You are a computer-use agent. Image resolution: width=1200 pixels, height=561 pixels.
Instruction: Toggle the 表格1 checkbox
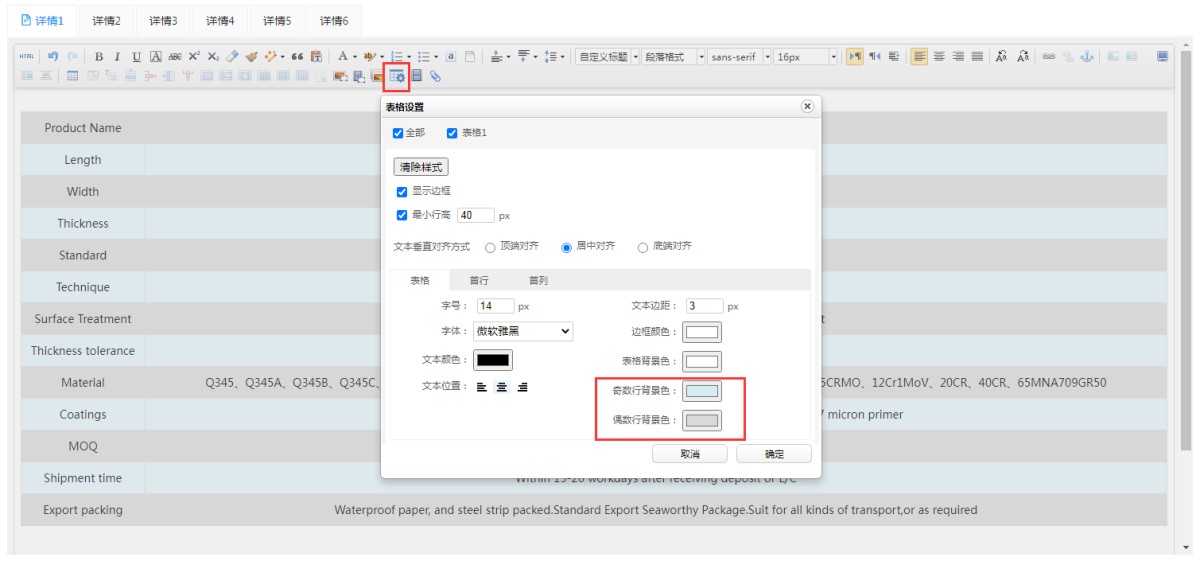[452, 133]
